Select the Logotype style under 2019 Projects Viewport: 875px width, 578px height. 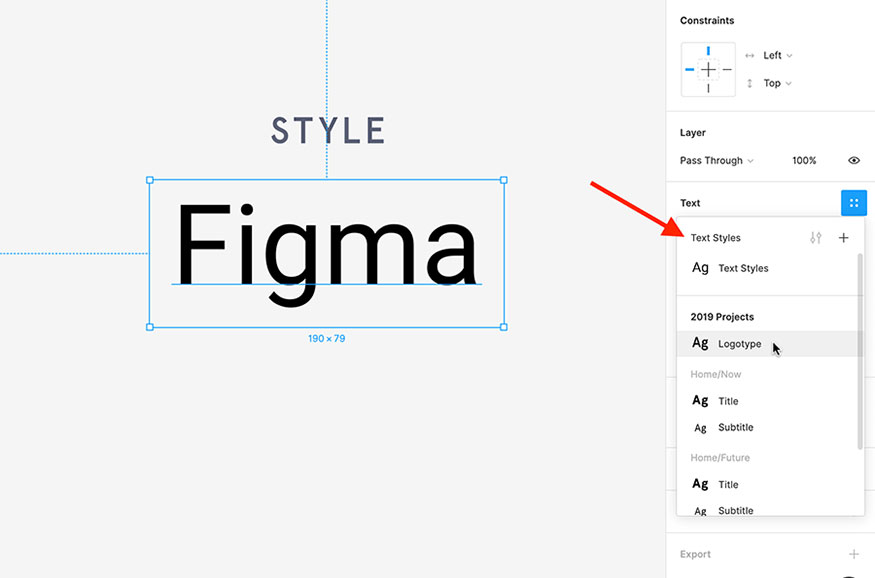pos(740,343)
